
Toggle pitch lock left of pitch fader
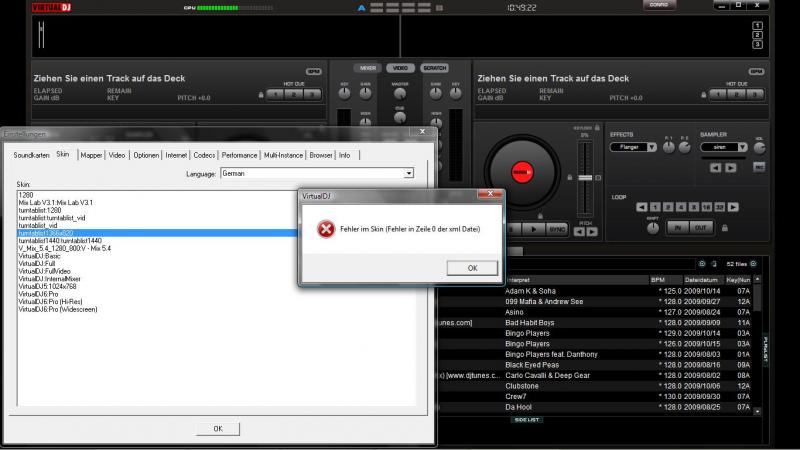(x=570, y=177)
